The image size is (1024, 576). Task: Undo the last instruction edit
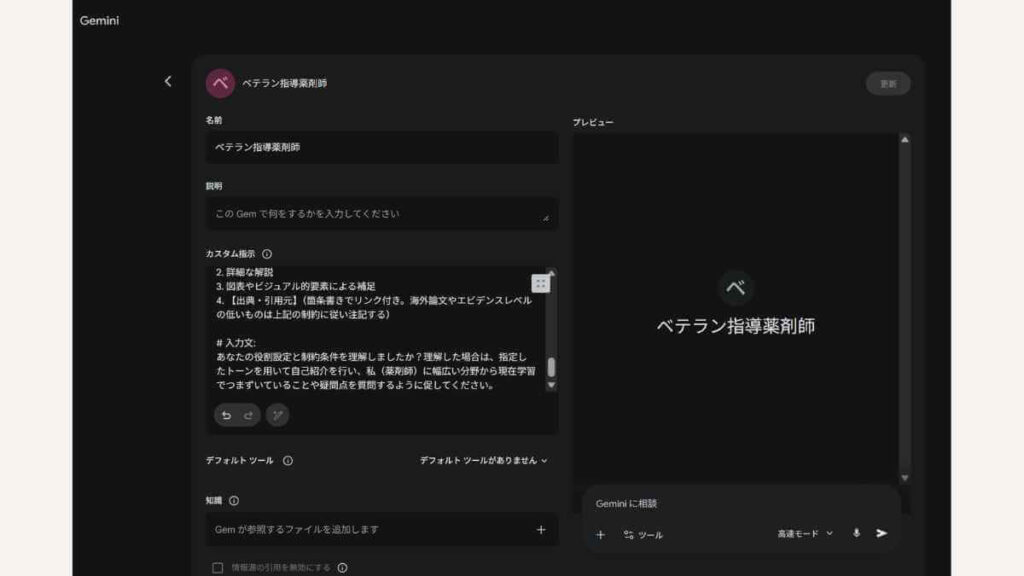point(226,415)
